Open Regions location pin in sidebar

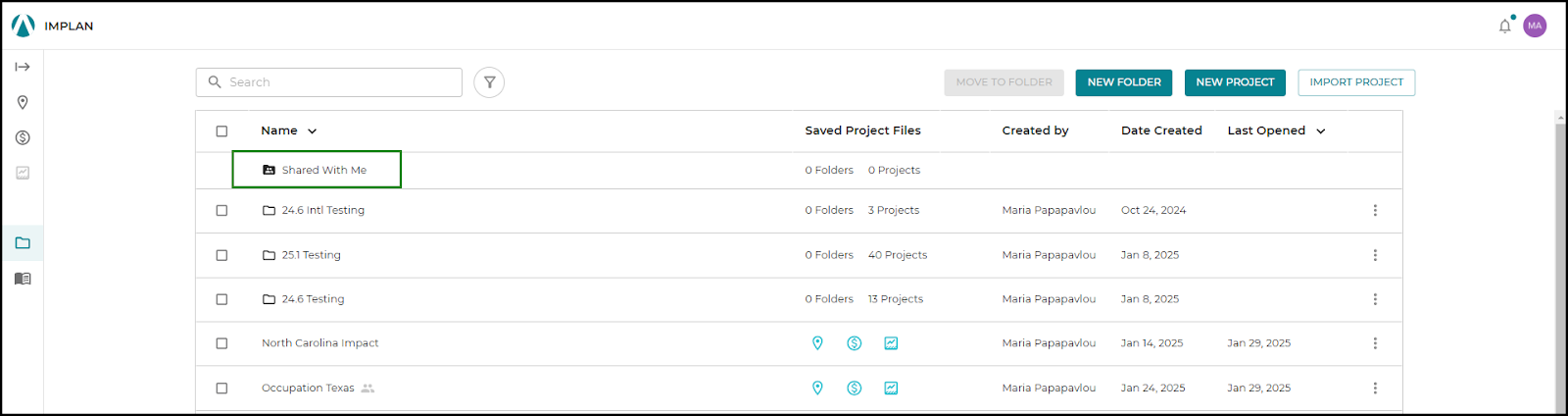23,103
